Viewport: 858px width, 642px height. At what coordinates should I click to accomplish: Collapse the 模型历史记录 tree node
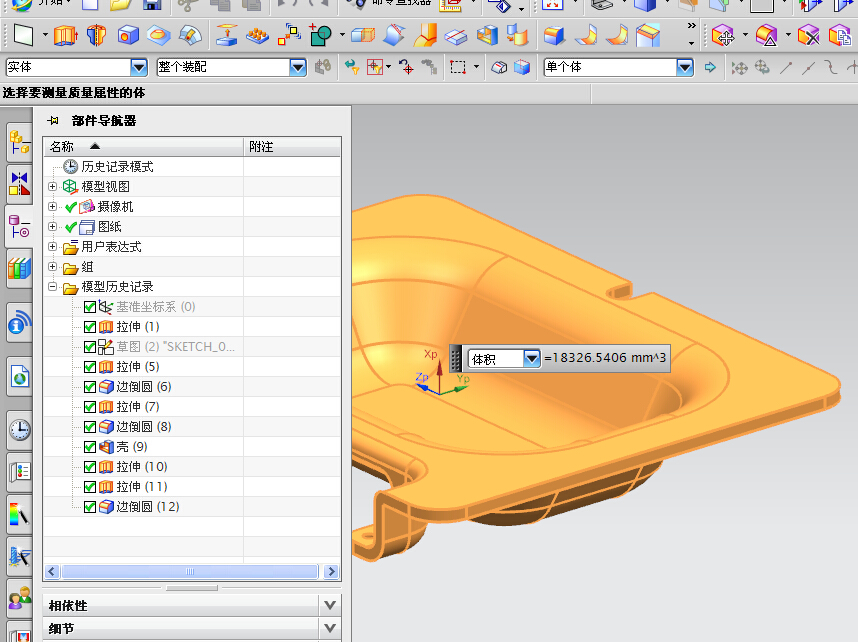click(x=53, y=287)
